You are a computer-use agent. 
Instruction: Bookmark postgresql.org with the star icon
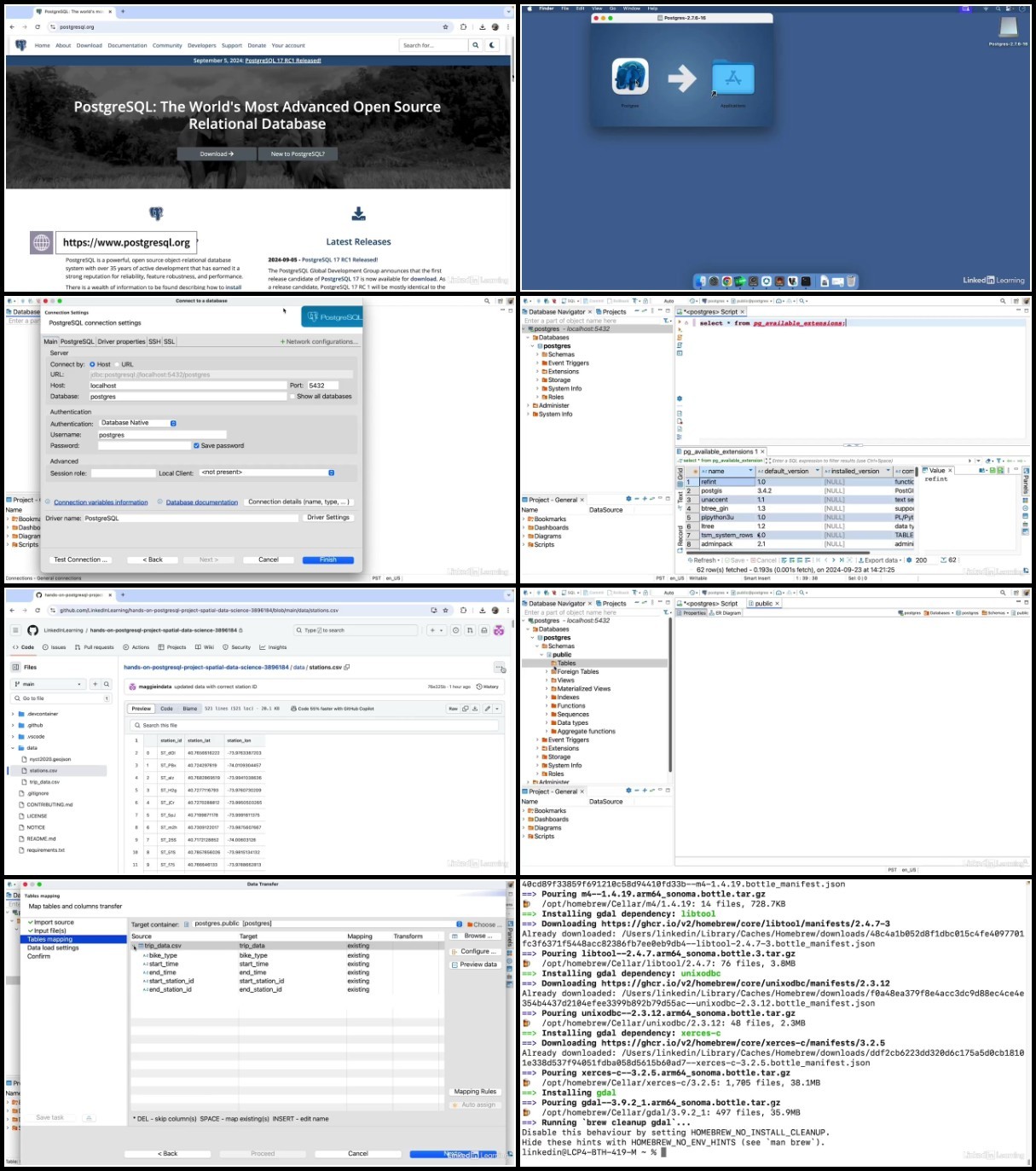(x=445, y=26)
